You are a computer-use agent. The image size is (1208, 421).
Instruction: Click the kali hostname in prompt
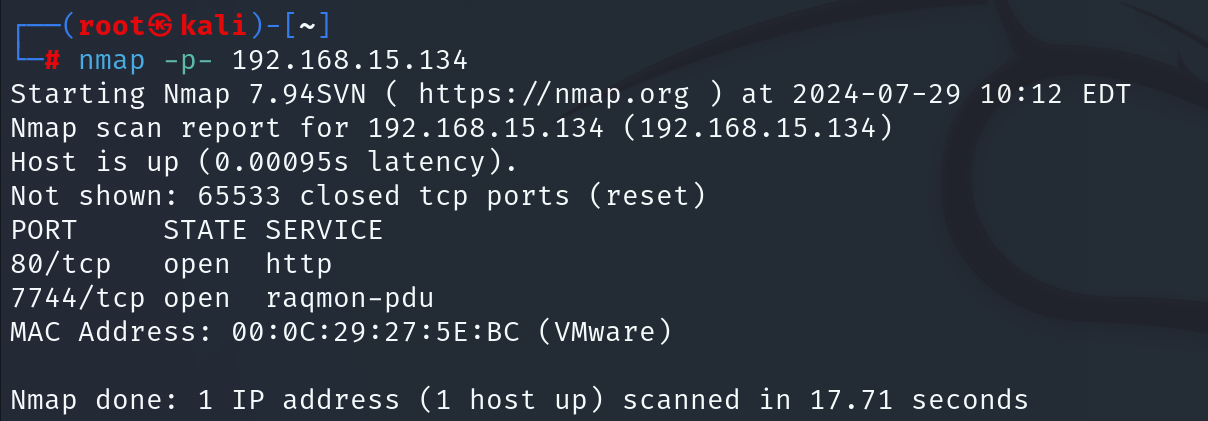[200, 24]
